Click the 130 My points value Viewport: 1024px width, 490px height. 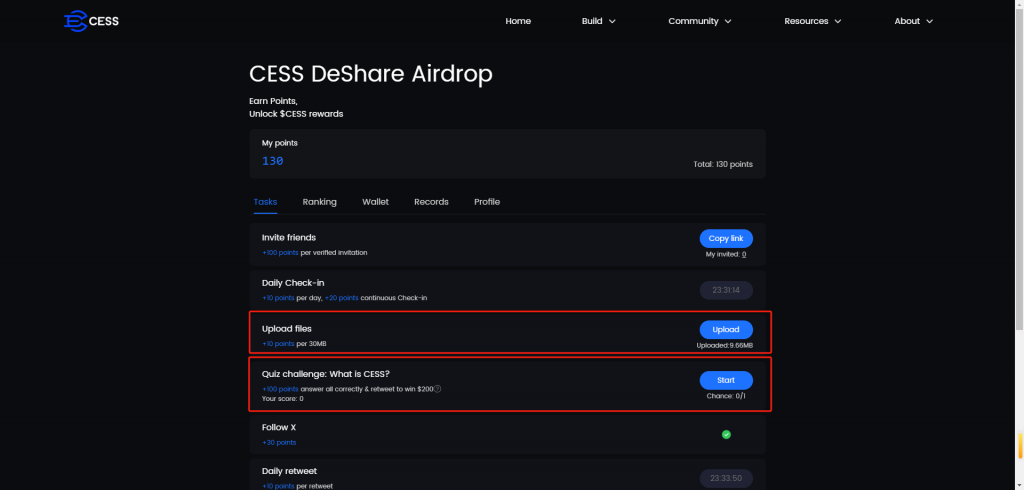[272, 161]
